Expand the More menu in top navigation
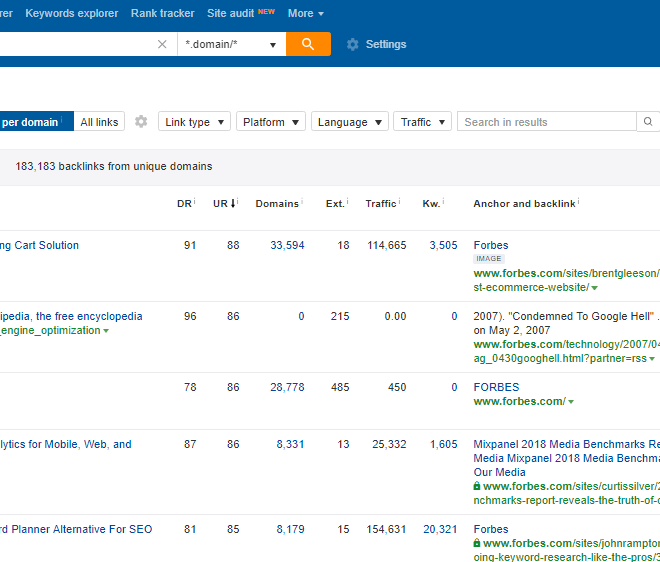The height and width of the screenshot is (562, 660). point(306,13)
